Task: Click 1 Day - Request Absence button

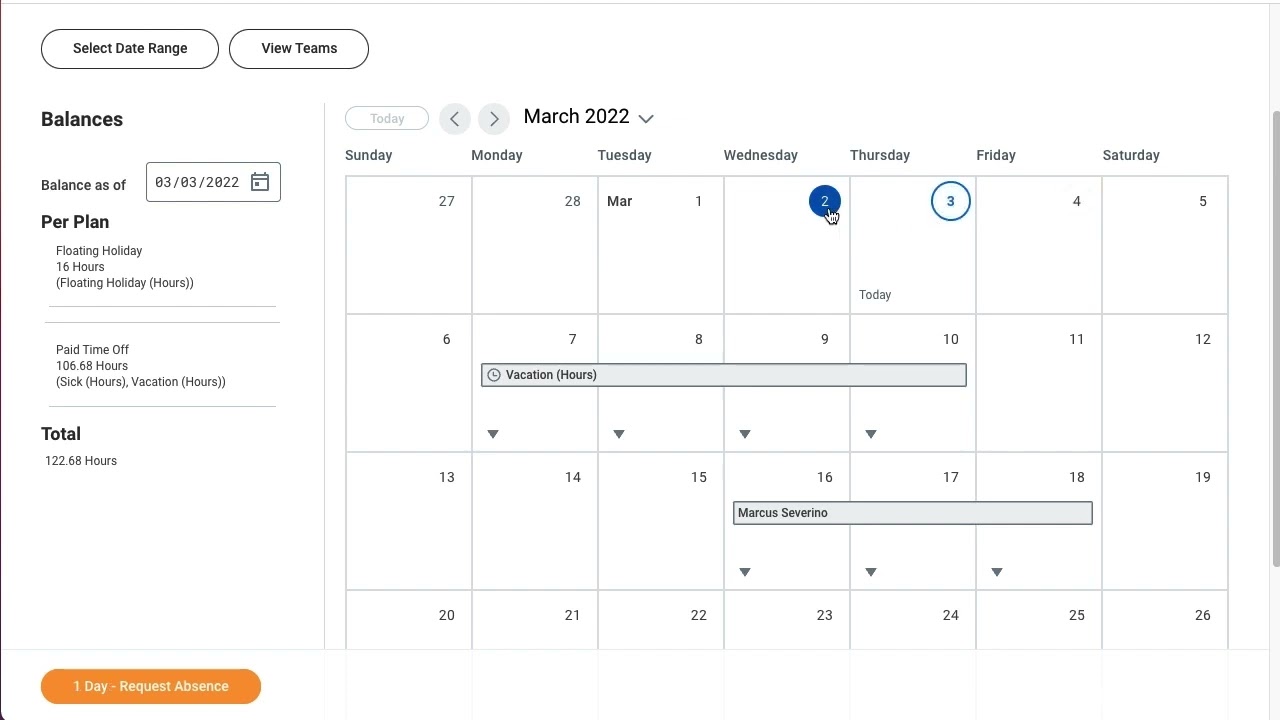Action: [151, 686]
